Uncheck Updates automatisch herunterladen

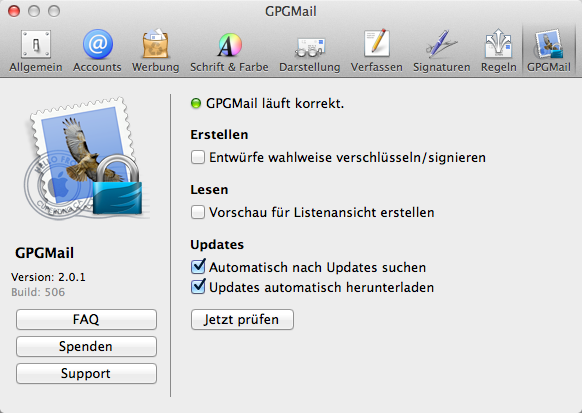coord(198,287)
